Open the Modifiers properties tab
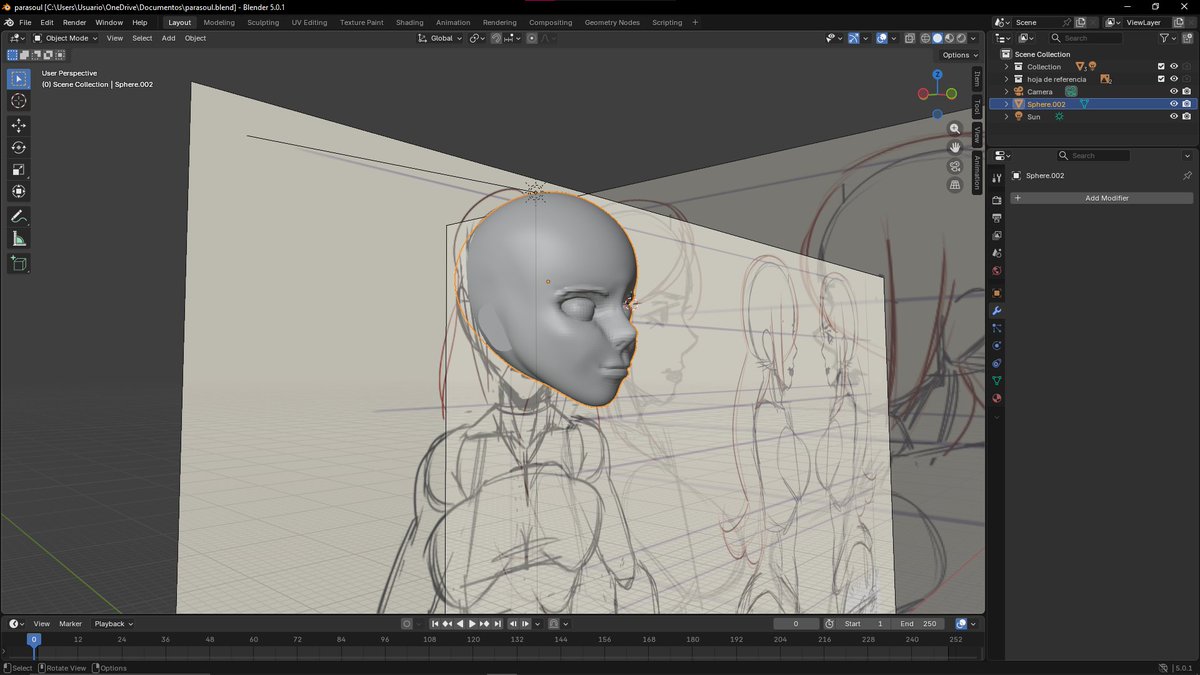Image resolution: width=1200 pixels, height=675 pixels. pos(997,311)
